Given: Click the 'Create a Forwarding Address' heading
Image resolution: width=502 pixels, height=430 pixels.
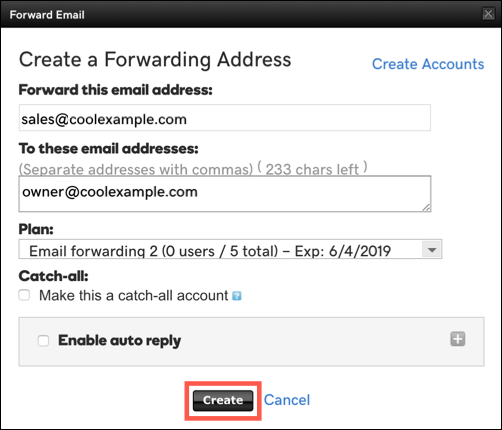Looking at the screenshot, I should coord(155,60).
